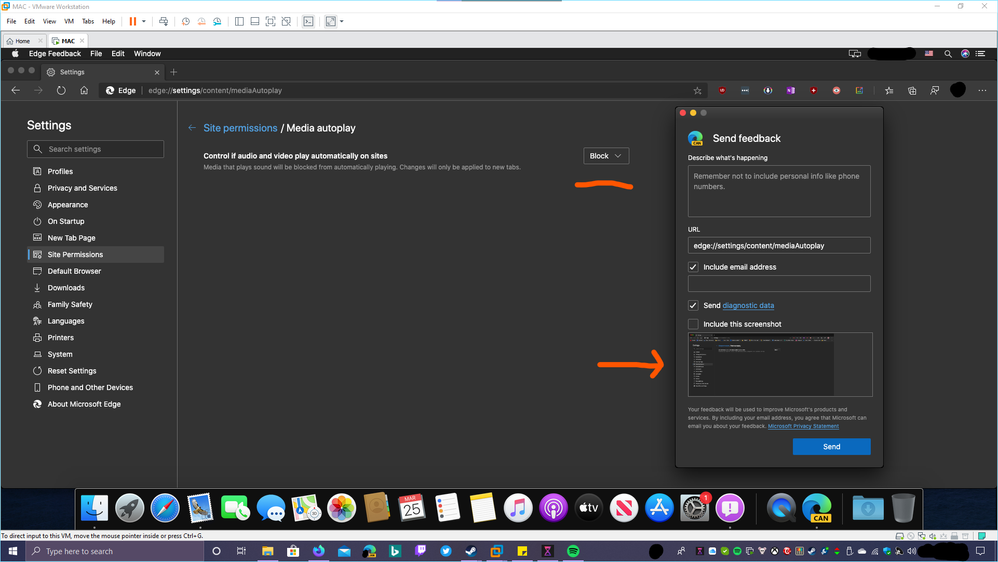Expand VMware view mode dropdown arrow
The image size is (998, 562).
pos(342,21)
